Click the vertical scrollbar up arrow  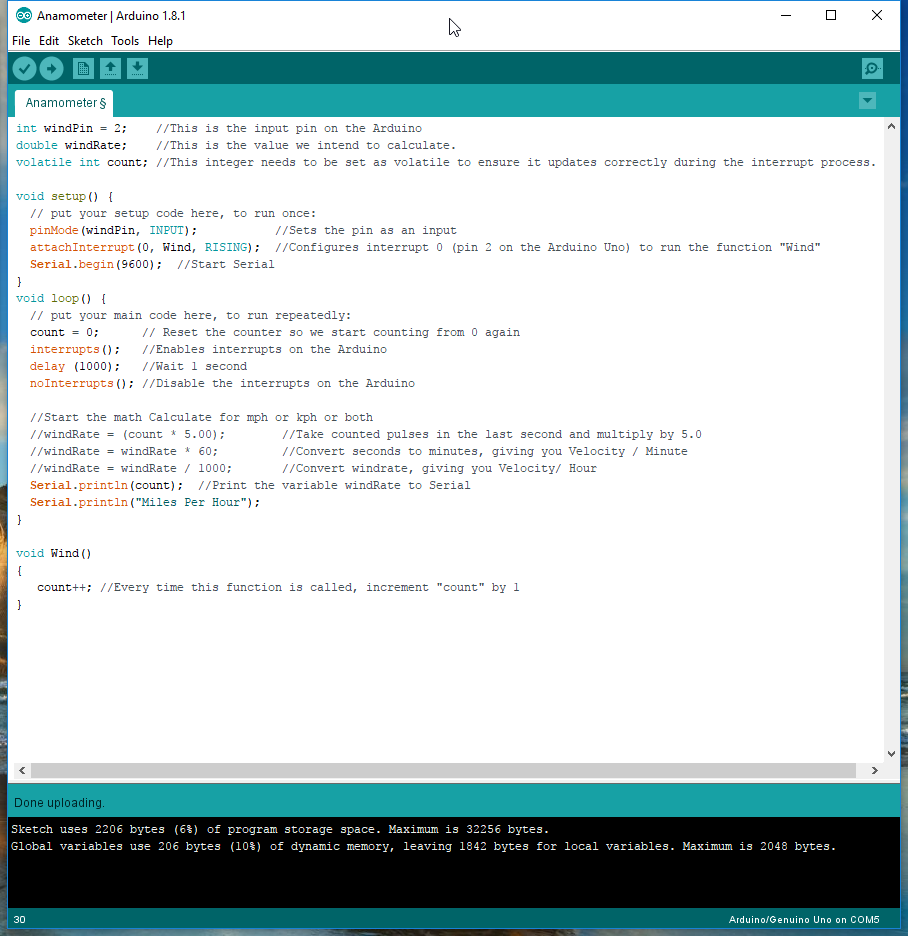[891, 127]
